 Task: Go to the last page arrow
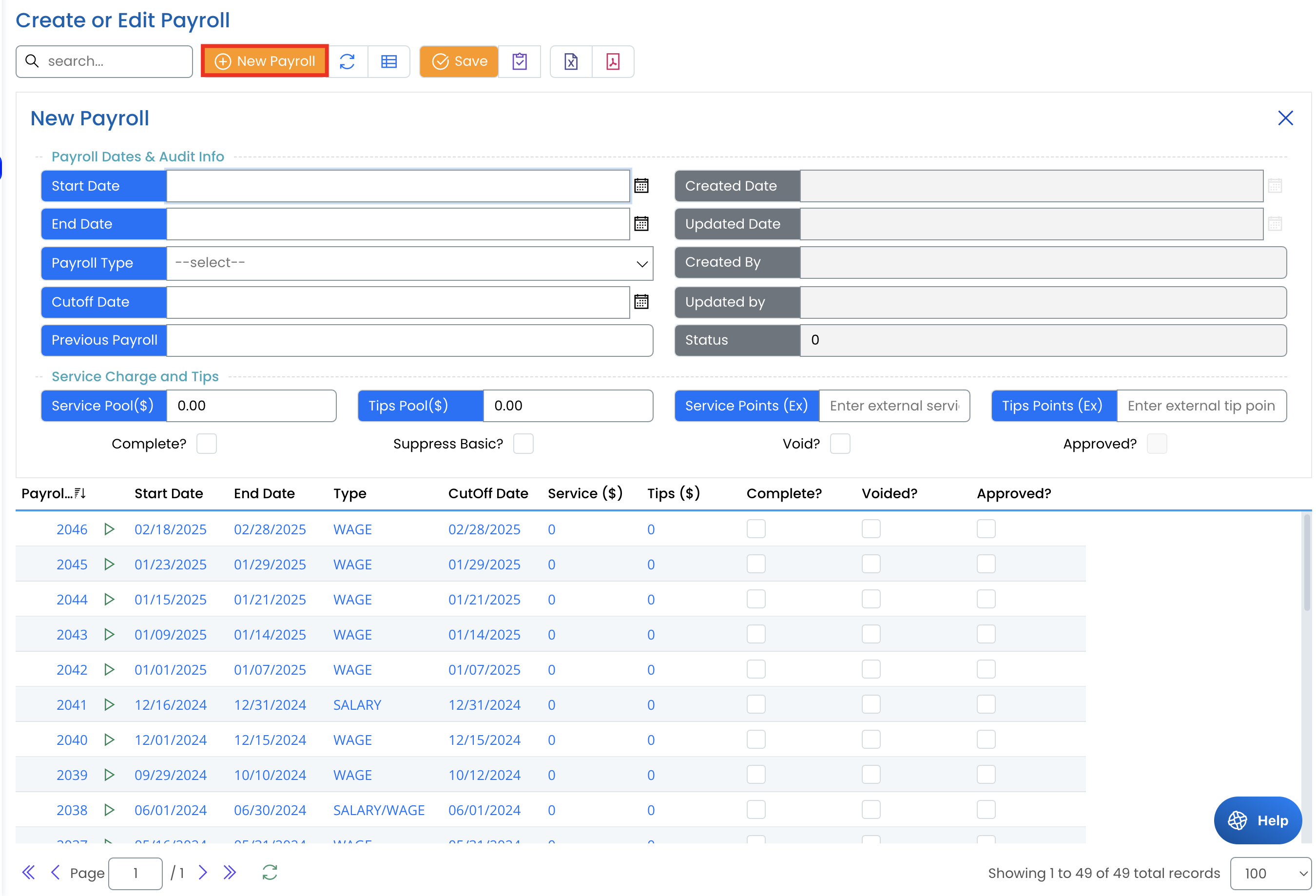click(230, 872)
